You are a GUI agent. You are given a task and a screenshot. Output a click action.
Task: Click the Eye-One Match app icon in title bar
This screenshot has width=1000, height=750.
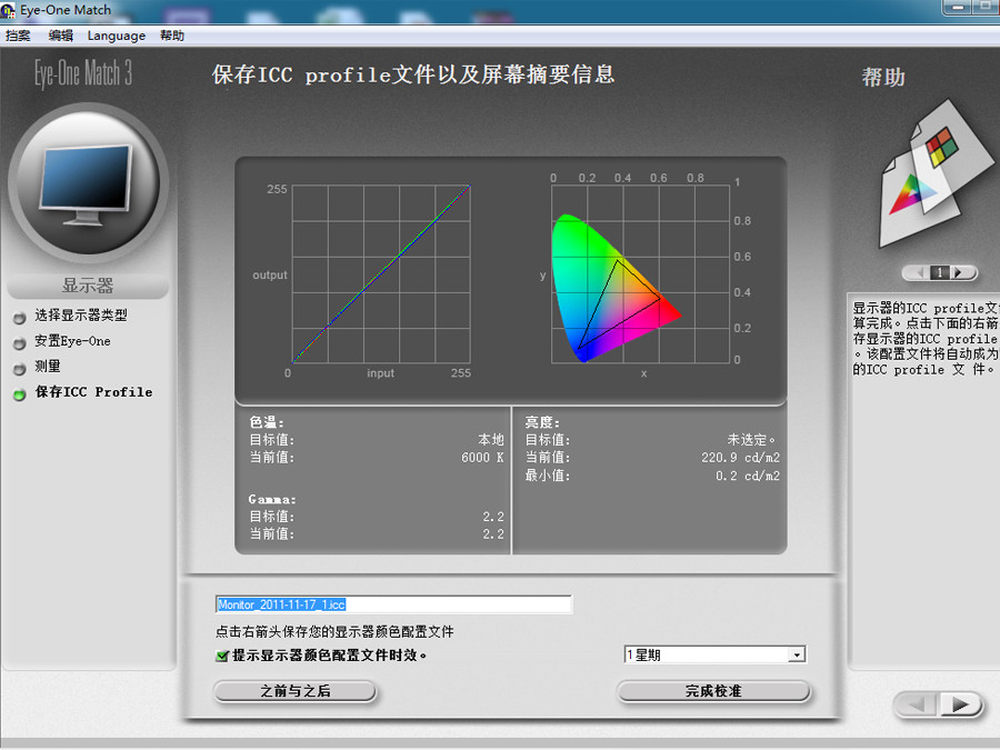tap(8, 10)
